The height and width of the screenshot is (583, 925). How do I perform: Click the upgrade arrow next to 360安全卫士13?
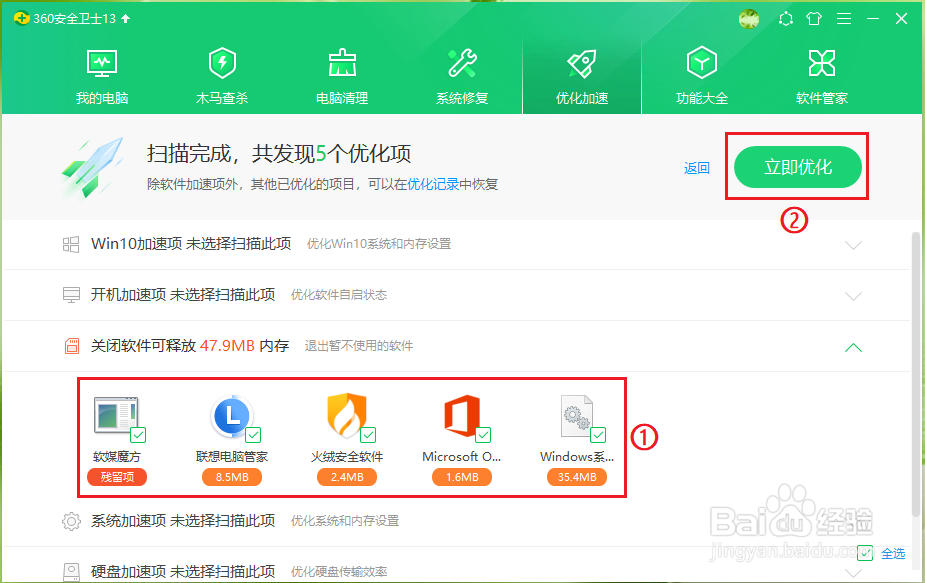click(125, 19)
